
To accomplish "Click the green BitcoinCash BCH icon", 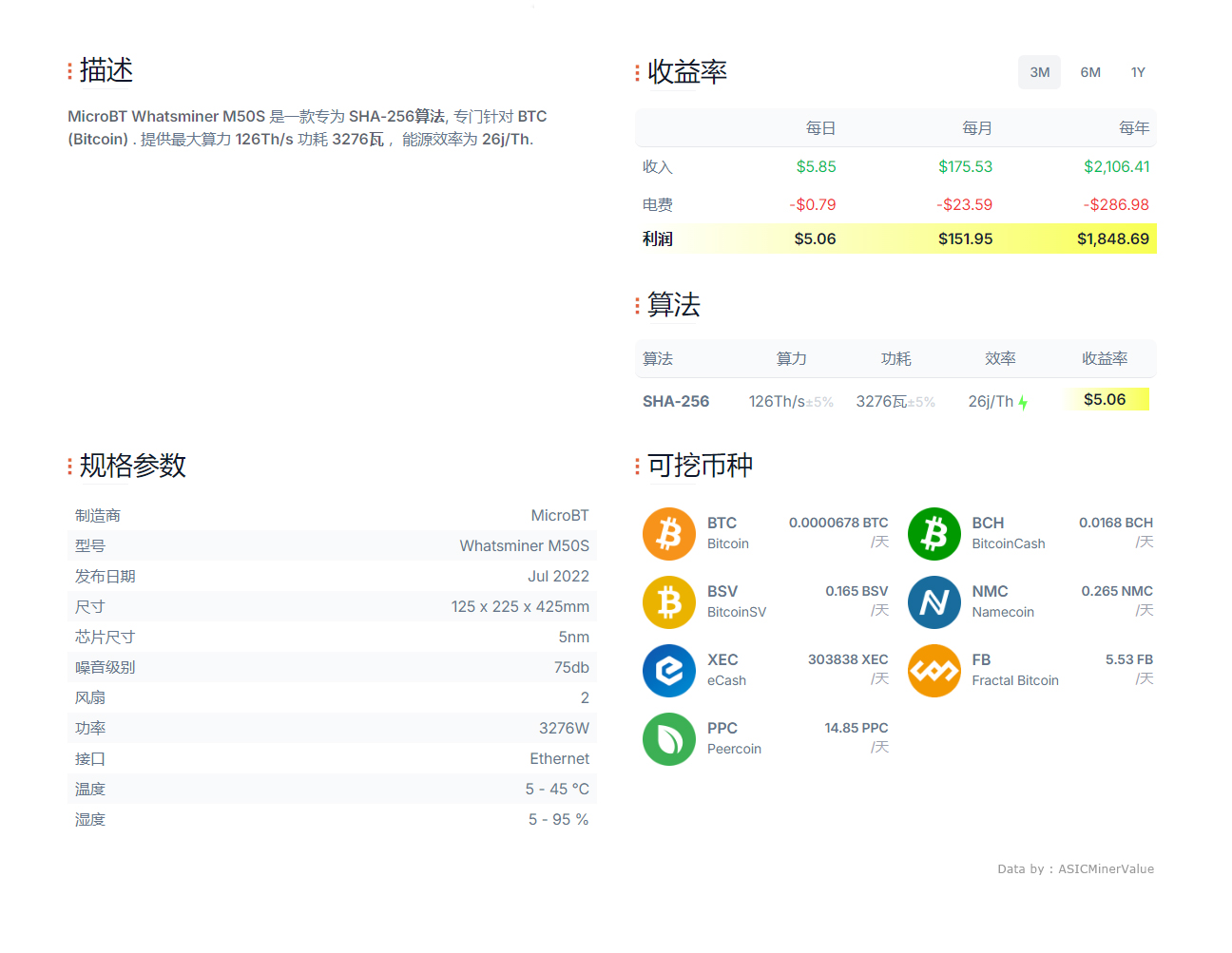I will [934, 534].
